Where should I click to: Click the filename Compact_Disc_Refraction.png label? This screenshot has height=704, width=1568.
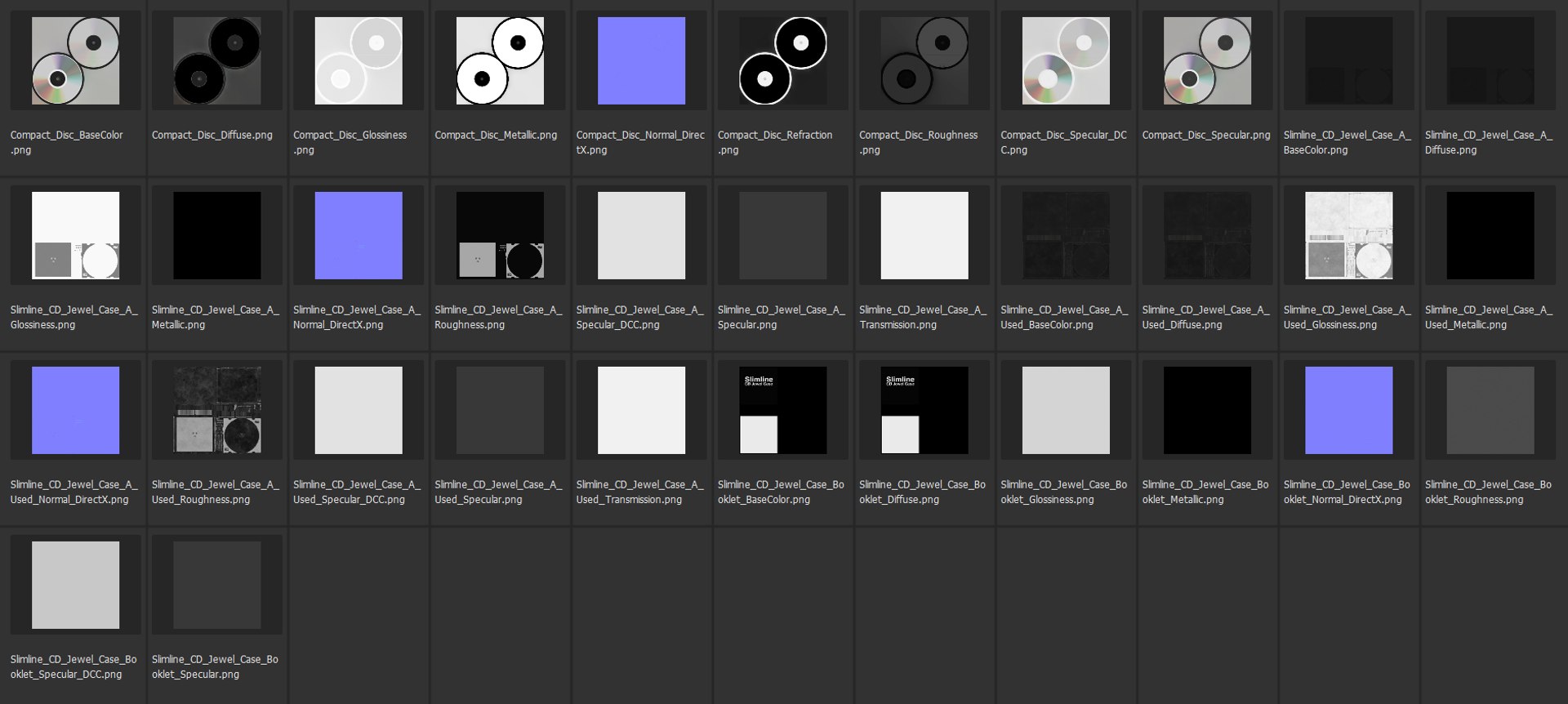775,142
